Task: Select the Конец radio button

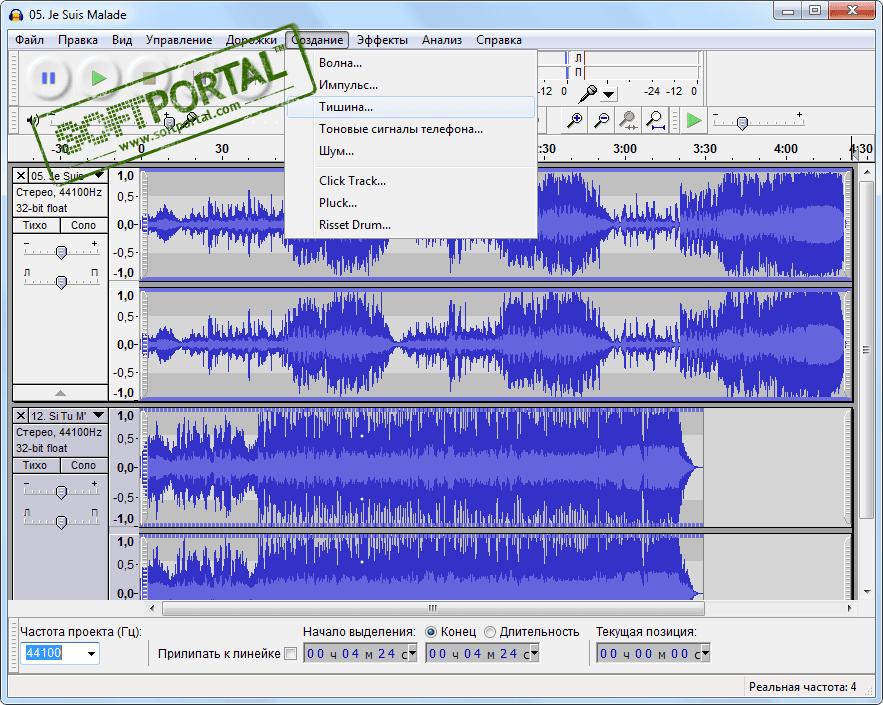Action: tap(431, 632)
